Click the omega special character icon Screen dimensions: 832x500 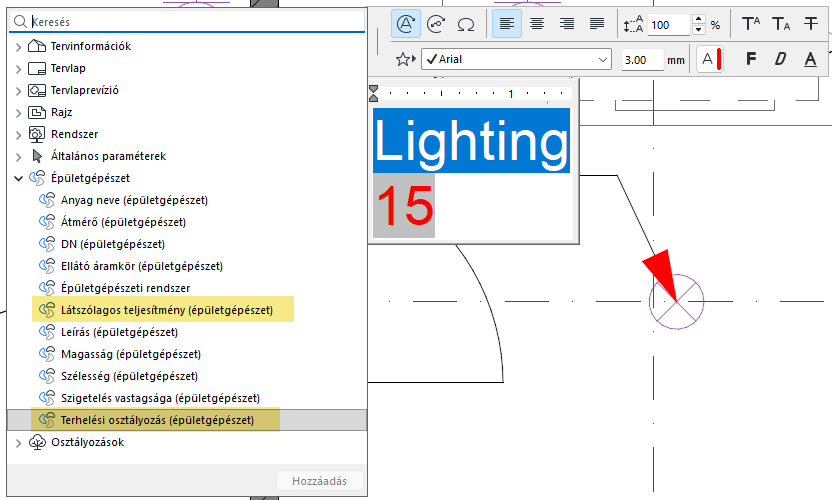click(x=466, y=24)
